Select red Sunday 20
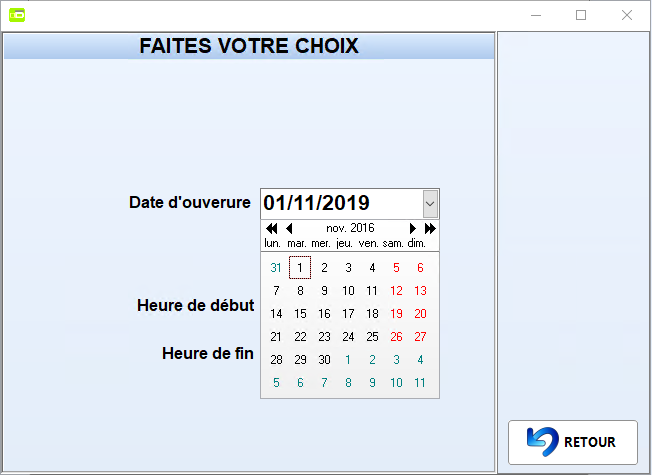Image resolution: width=652 pixels, height=475 pixels. (x=420, y=314)
